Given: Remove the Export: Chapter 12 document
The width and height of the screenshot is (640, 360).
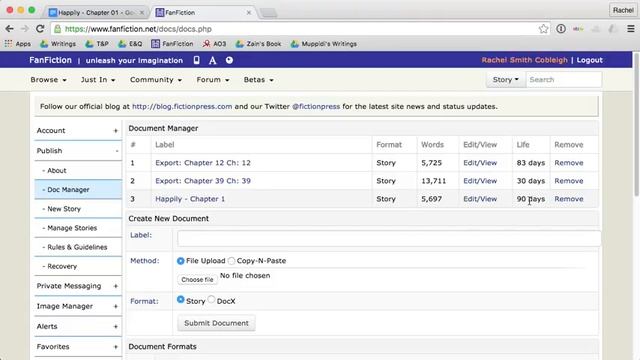Looking at the screenshot, I should coord(569,163).
